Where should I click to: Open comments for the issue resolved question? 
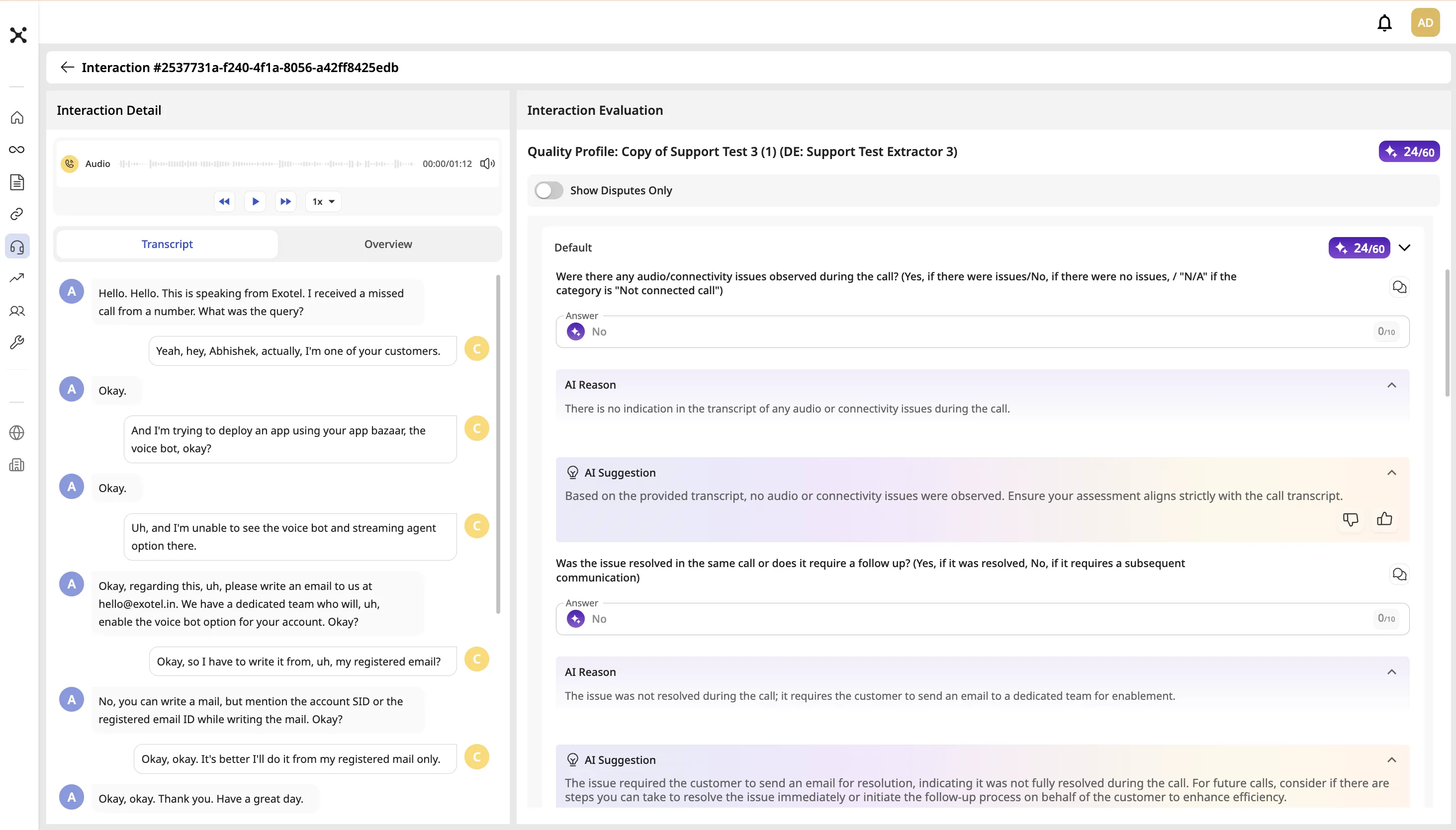pos(1399,574)
